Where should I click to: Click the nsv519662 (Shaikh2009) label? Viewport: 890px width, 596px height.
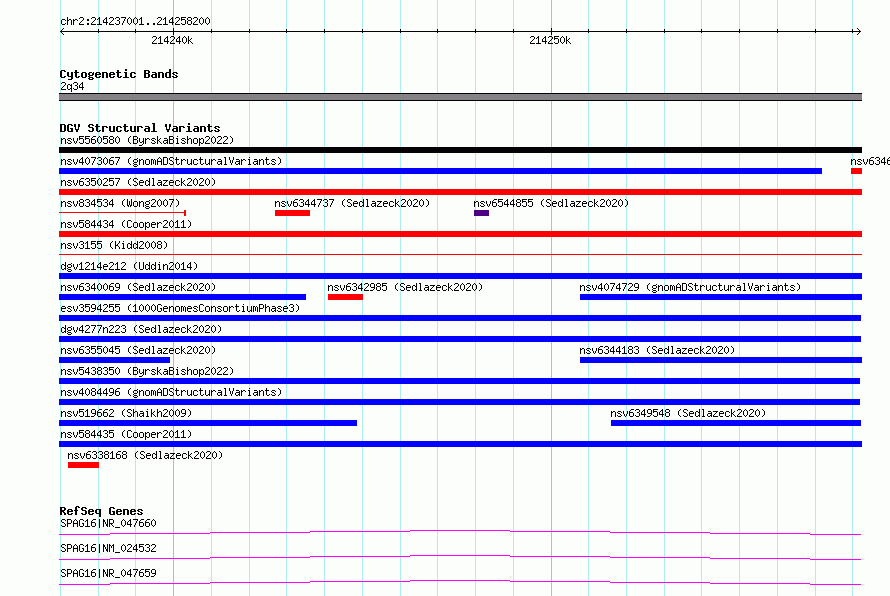tap(126, 413)
